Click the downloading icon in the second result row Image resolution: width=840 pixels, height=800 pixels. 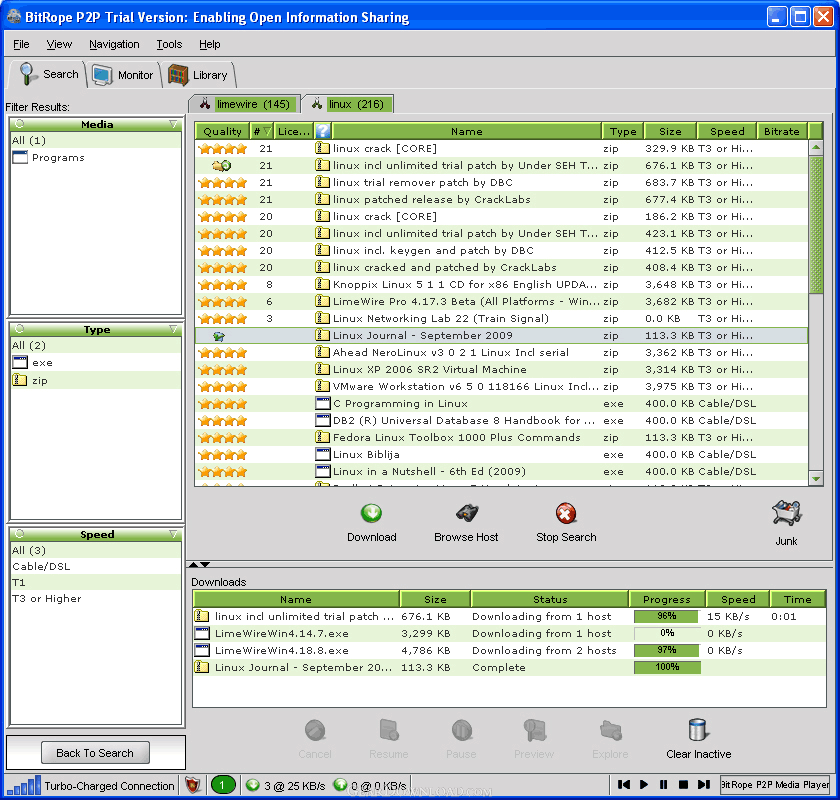(x=222, y=166)
